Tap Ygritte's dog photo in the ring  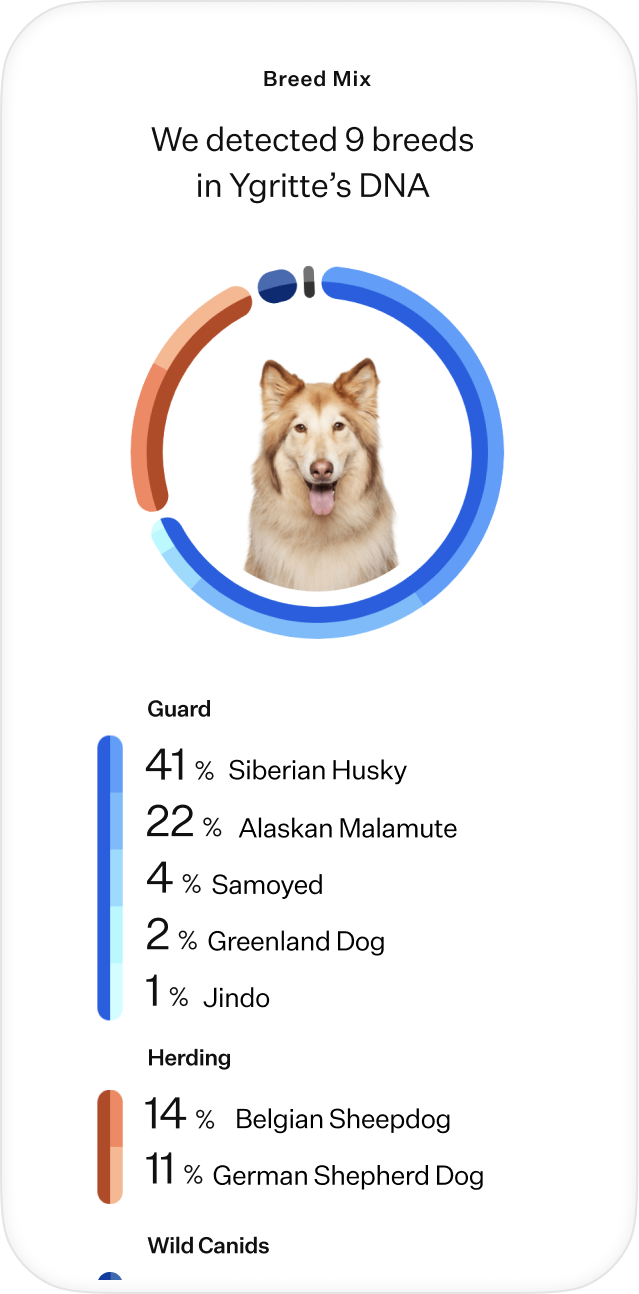[x=320, y=474]
